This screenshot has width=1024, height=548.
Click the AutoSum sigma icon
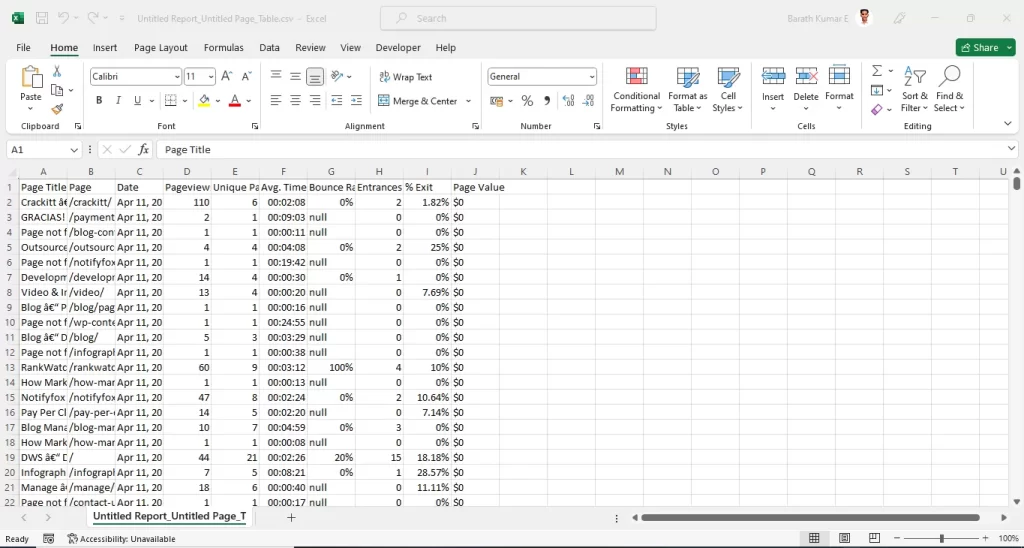877,71
